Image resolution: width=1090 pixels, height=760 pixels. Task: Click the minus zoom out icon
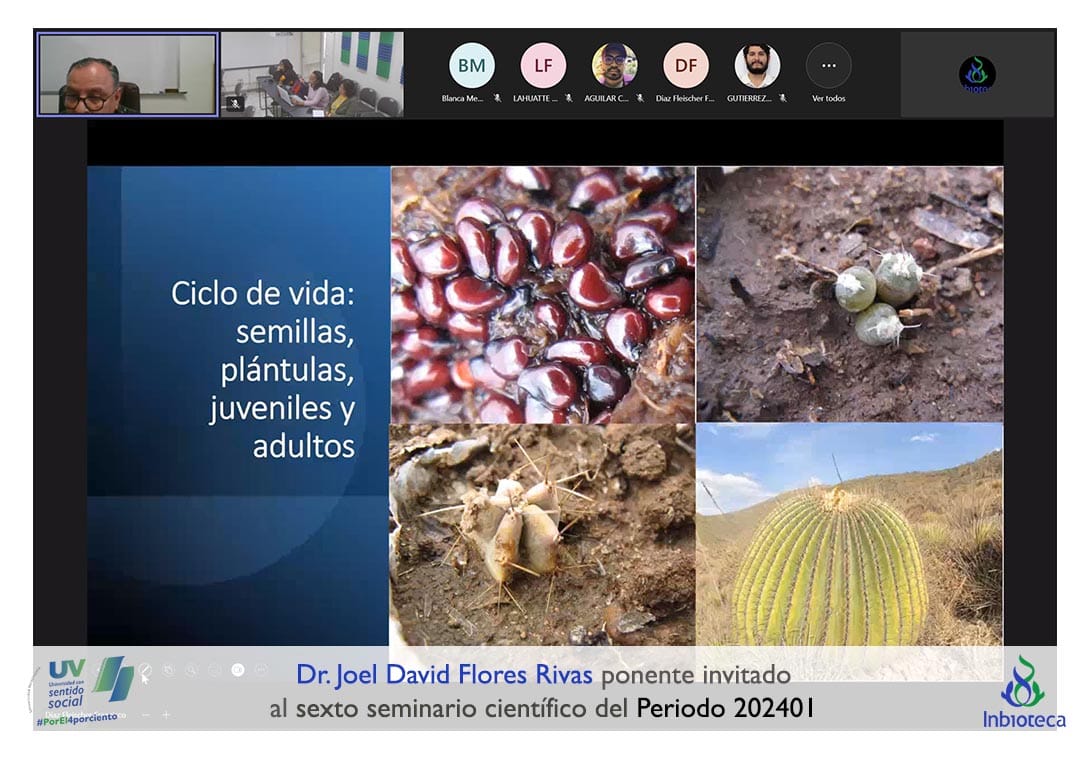(x=146, y=714)
